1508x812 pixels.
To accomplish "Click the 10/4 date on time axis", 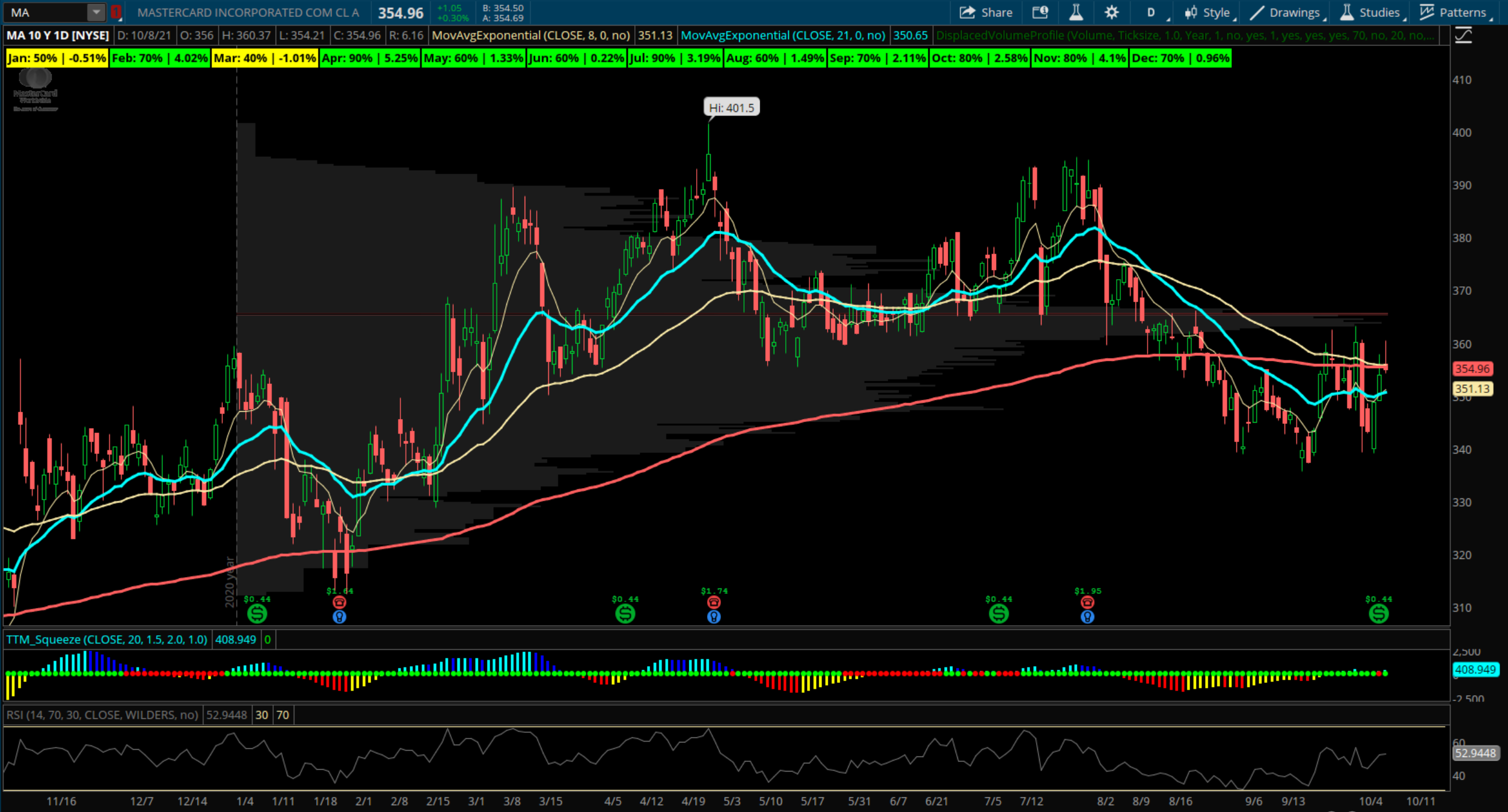I will click(x=1370, y=801).
